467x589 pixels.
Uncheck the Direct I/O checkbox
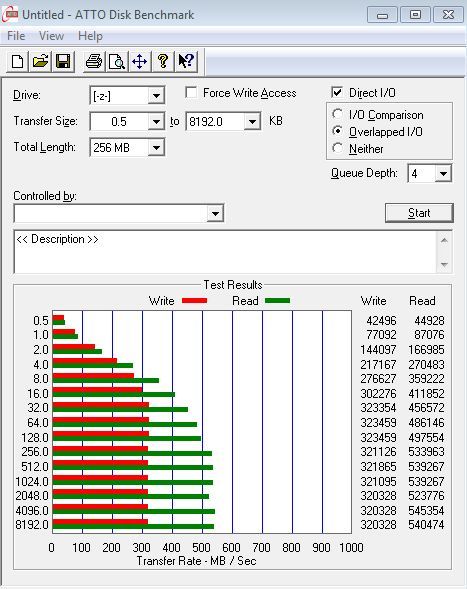coord(337,92)
